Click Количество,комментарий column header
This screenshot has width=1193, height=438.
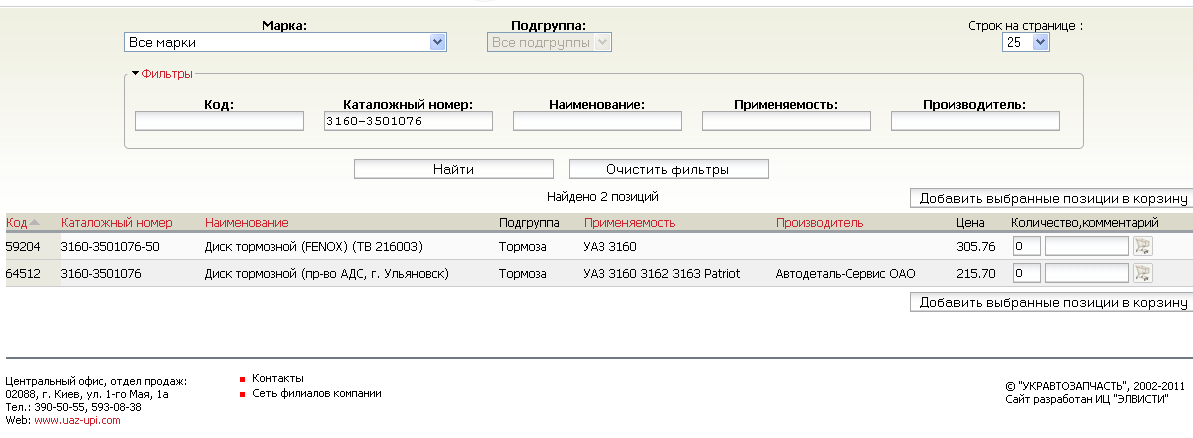[x=1084, y=223]
